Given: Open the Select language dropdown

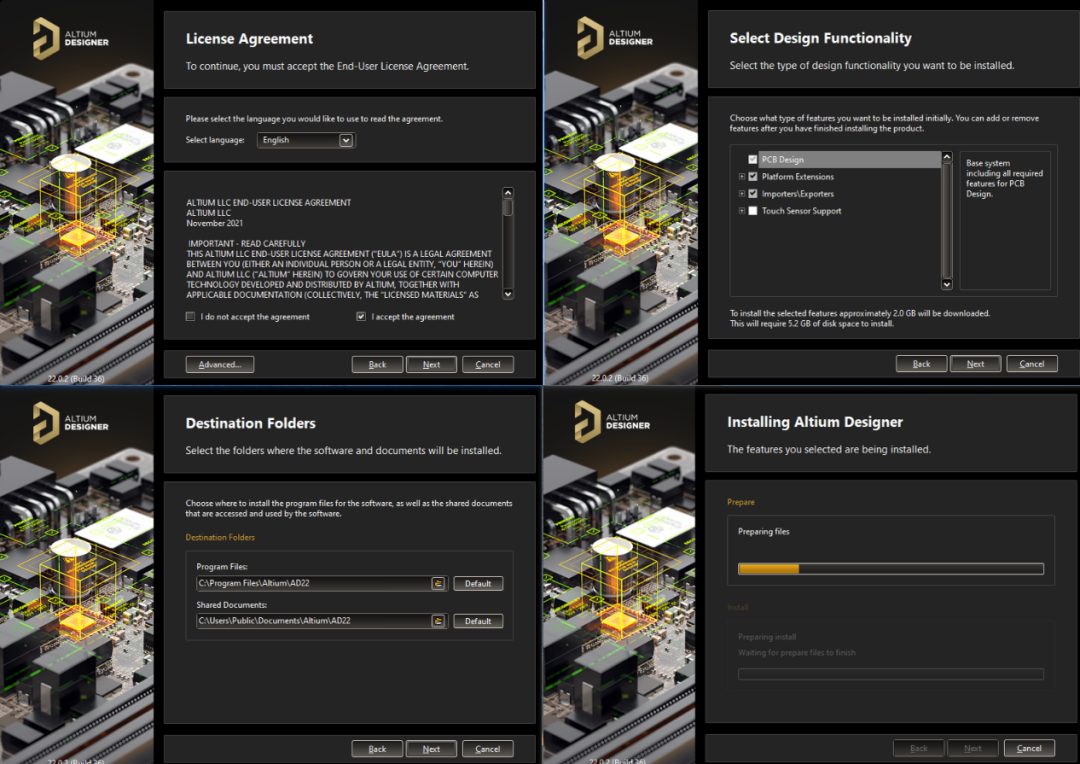Looking at the screenshot, I should click(x=346, y=141).
